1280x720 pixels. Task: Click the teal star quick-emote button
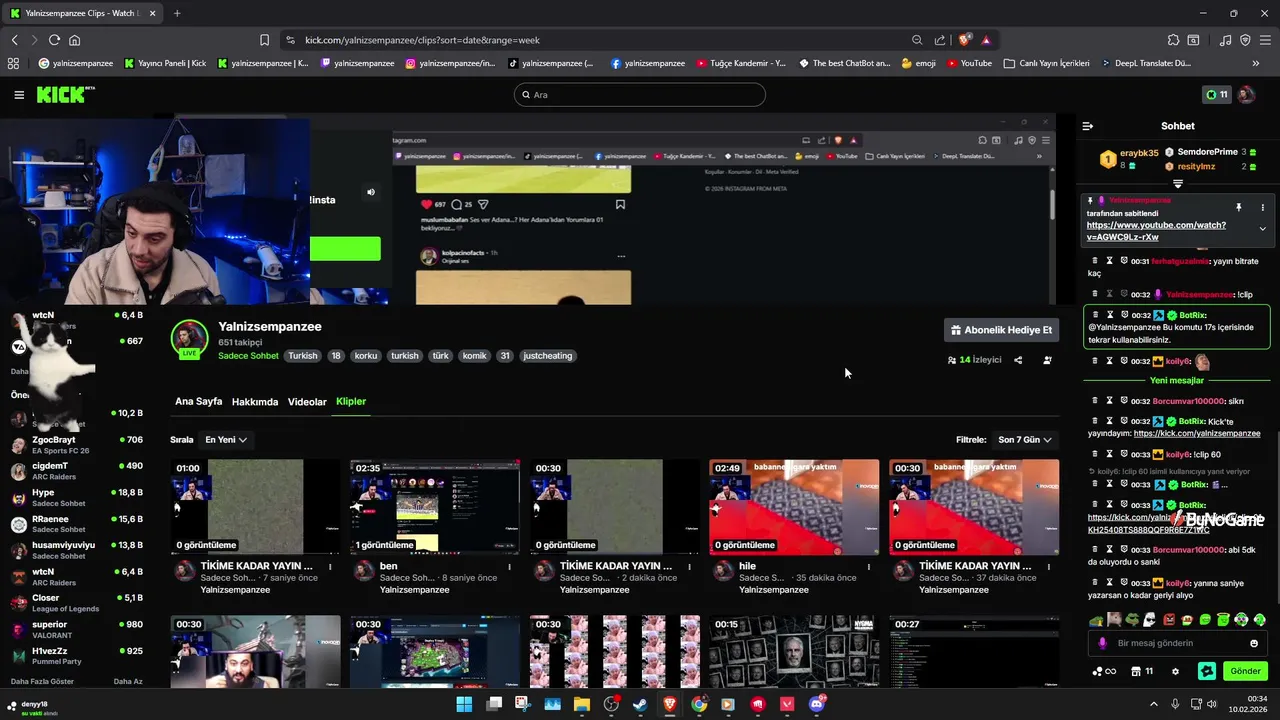1207,671
